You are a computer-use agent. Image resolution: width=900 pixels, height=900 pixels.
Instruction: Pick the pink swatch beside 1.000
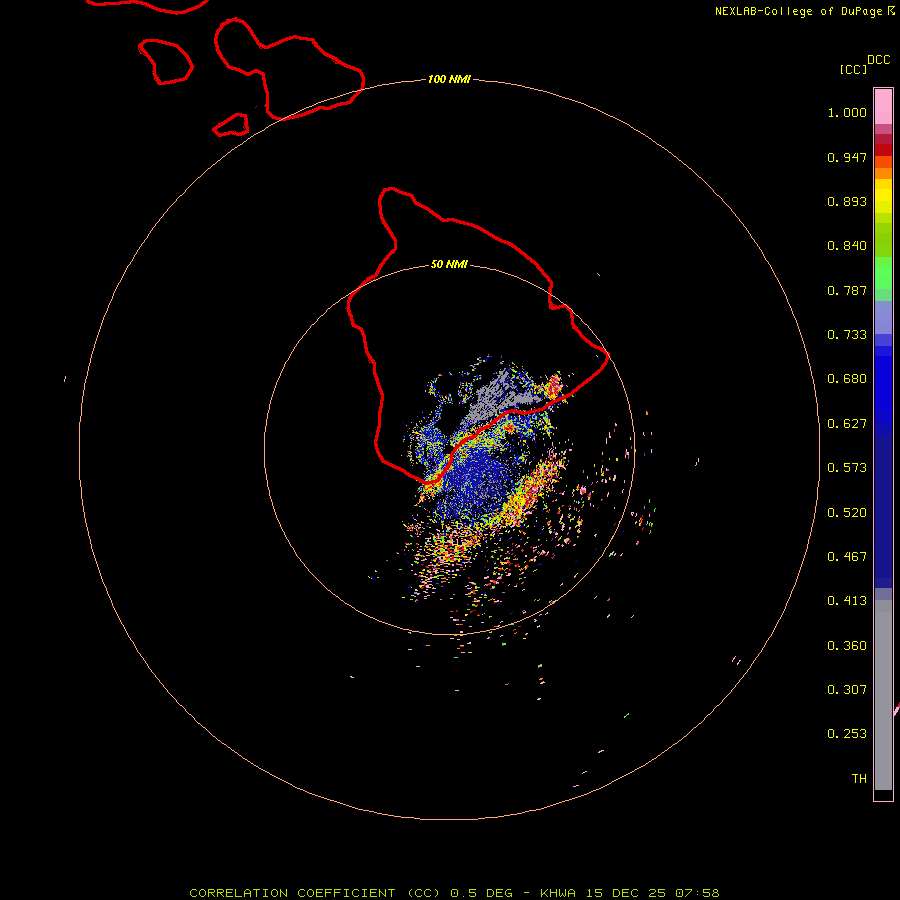[x=883, y=107]
